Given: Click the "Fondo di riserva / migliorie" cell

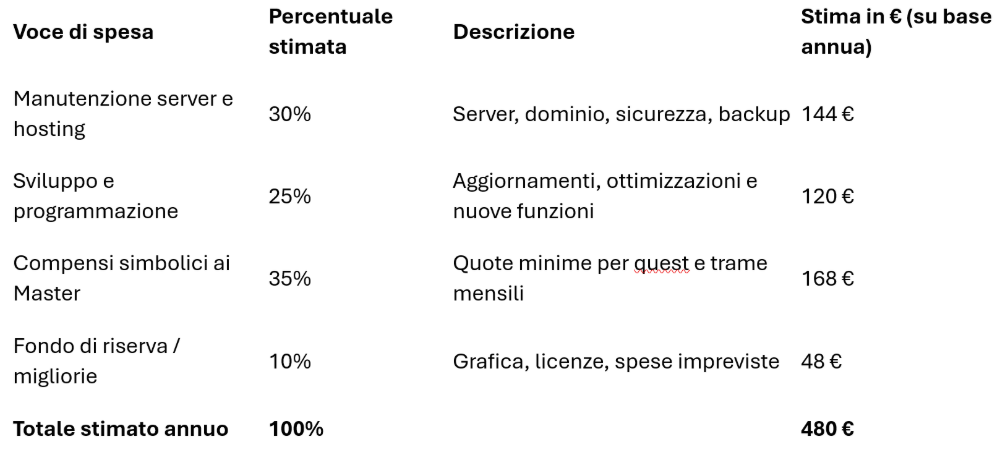Looking at the screenshot, I should tap(96, 361).
